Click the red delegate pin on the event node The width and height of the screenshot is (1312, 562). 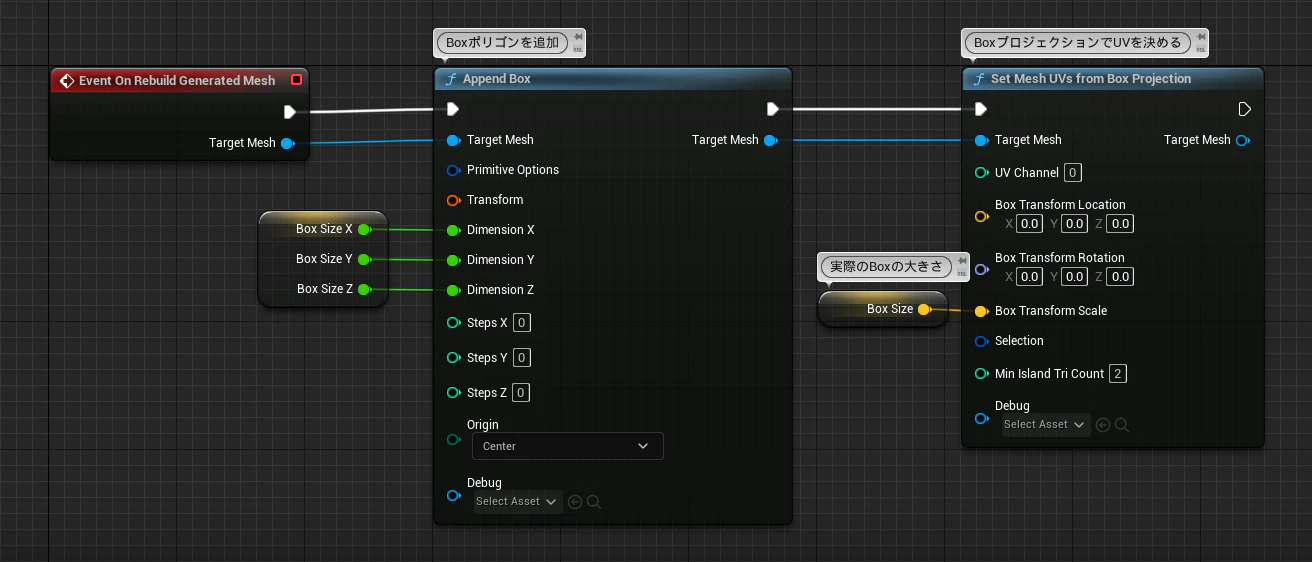296,80
